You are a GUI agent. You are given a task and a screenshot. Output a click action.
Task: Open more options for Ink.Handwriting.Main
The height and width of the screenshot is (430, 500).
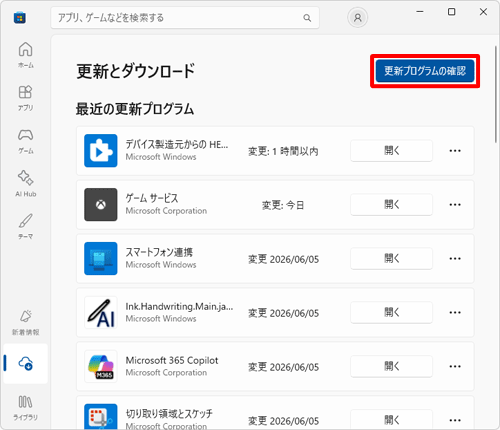pos(455,313)
